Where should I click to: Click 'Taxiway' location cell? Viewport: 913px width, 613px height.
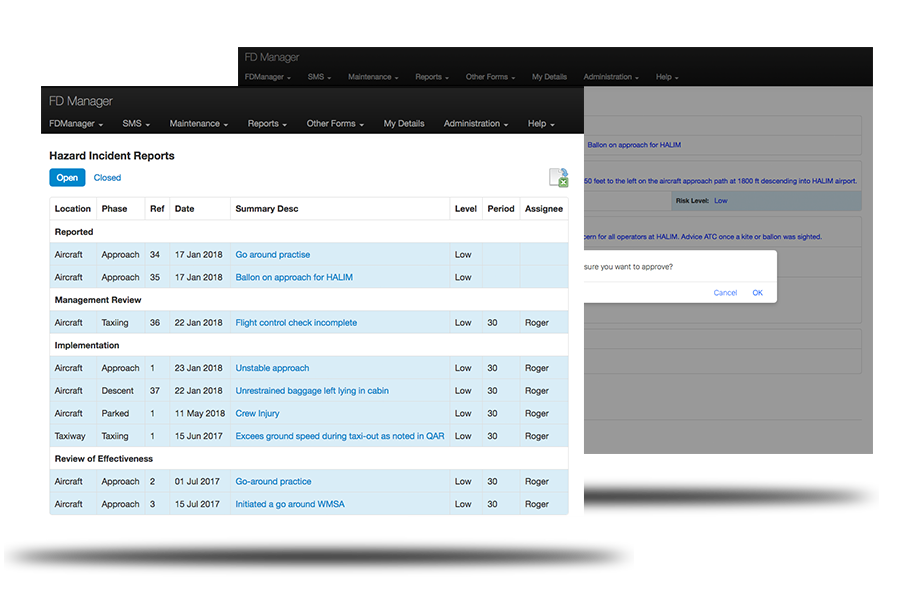click(x=73, y=436)
